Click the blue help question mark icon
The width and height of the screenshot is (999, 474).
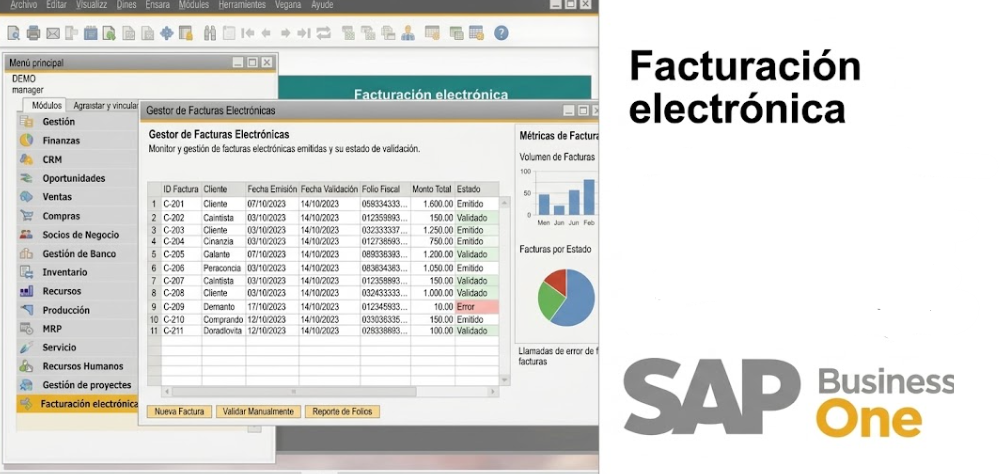(x=501, y=33)
